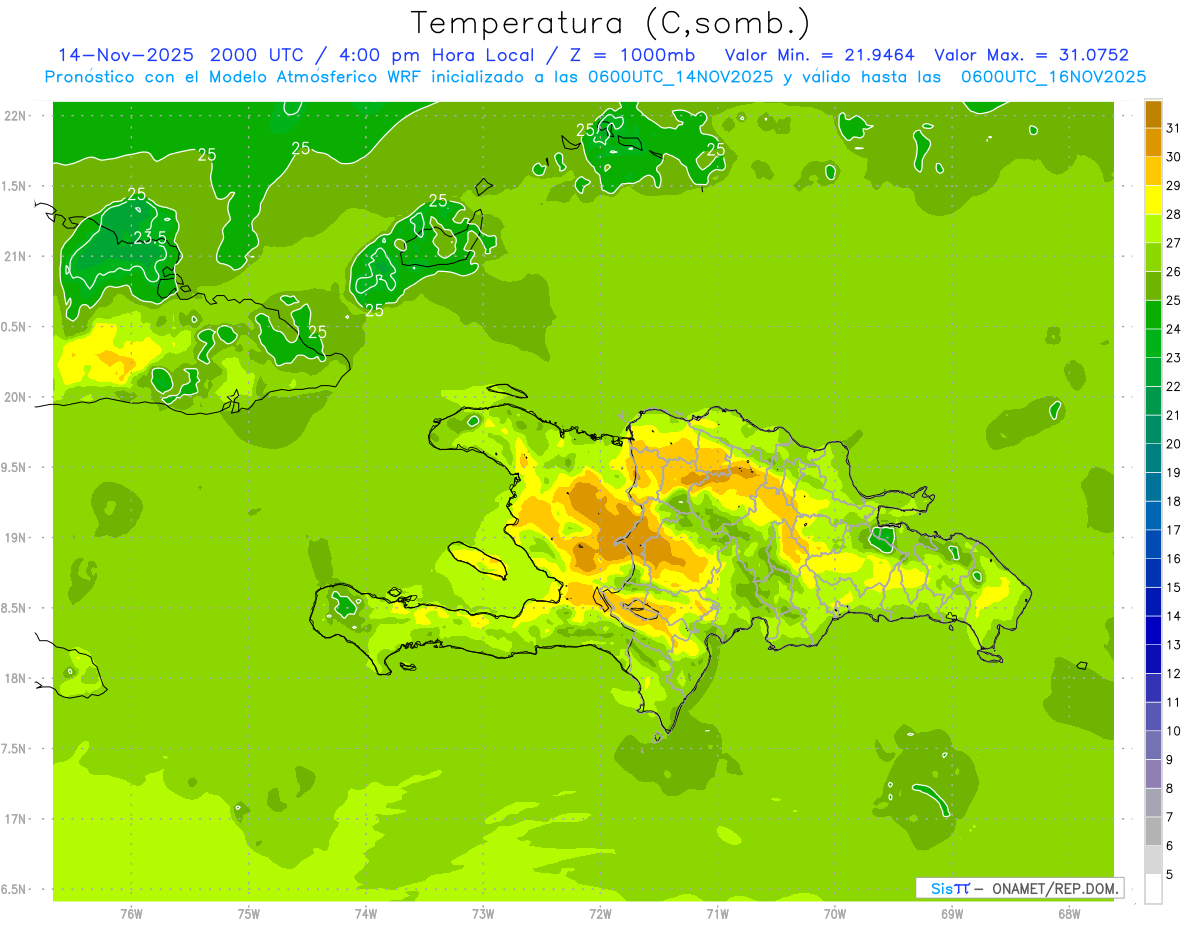Click the color scale number 20
The image size is (1200, 927).
pos(1173,444)
